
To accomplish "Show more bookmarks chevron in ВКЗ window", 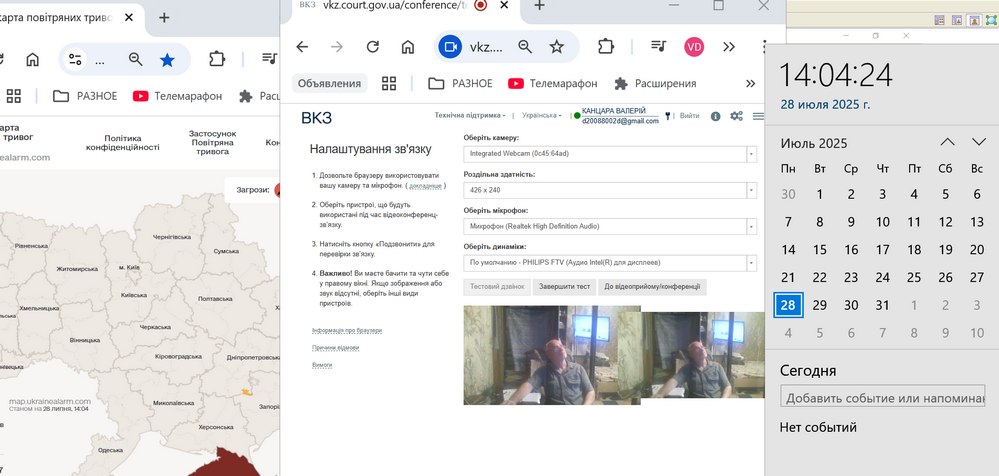I will coord(751,83).
